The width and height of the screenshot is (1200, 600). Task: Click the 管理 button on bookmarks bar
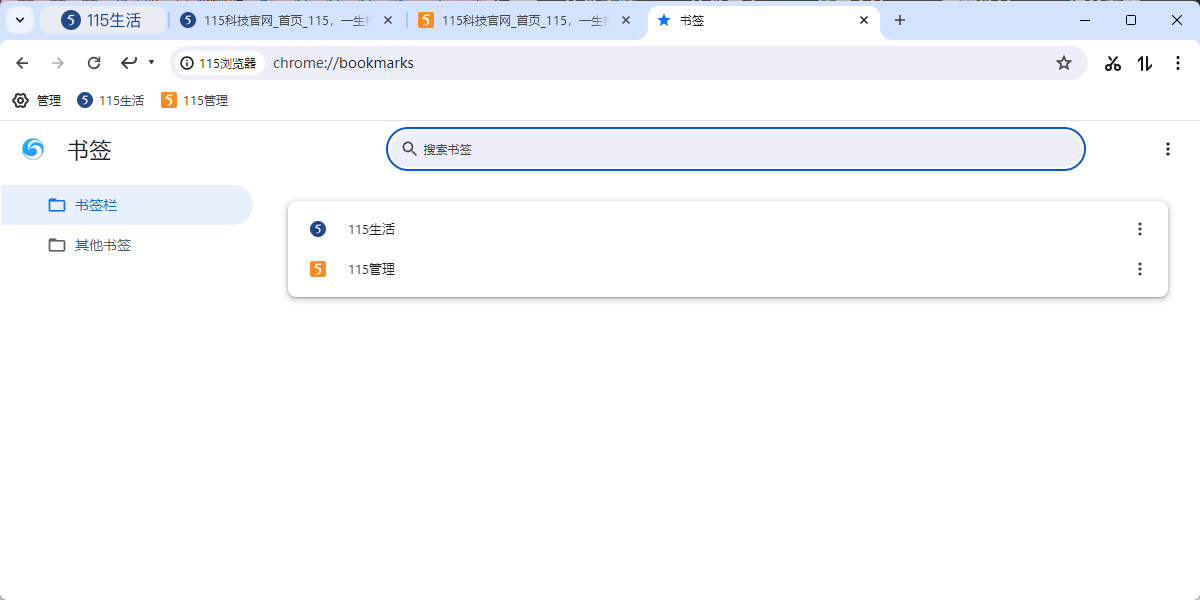(x=37, y=100)
